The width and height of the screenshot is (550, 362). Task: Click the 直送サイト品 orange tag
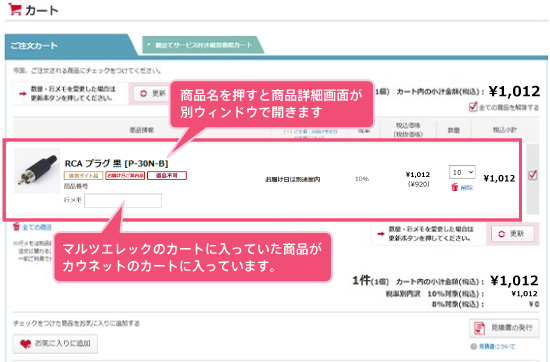(83, 175)
